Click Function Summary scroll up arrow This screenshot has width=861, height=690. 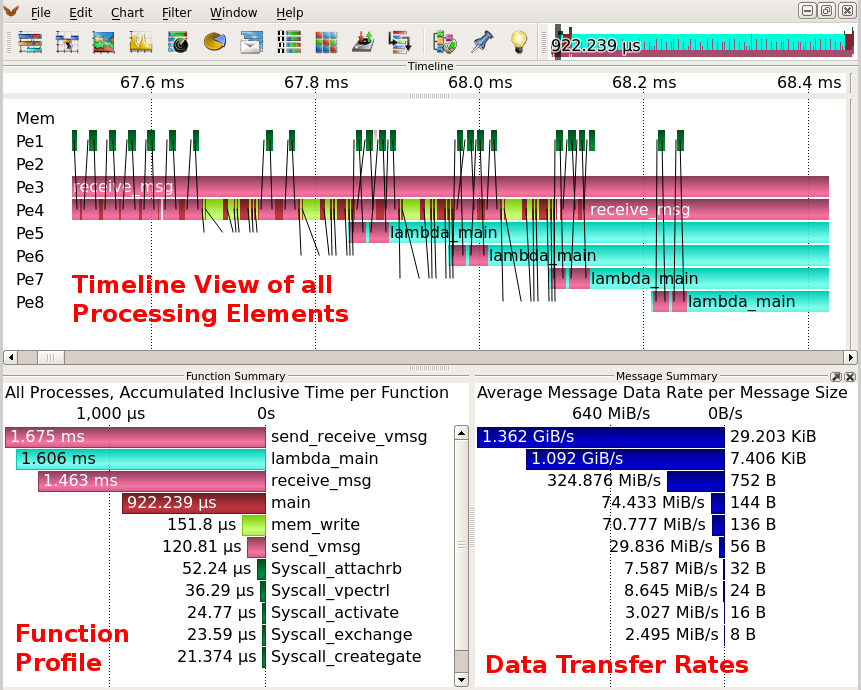point(461,433)
